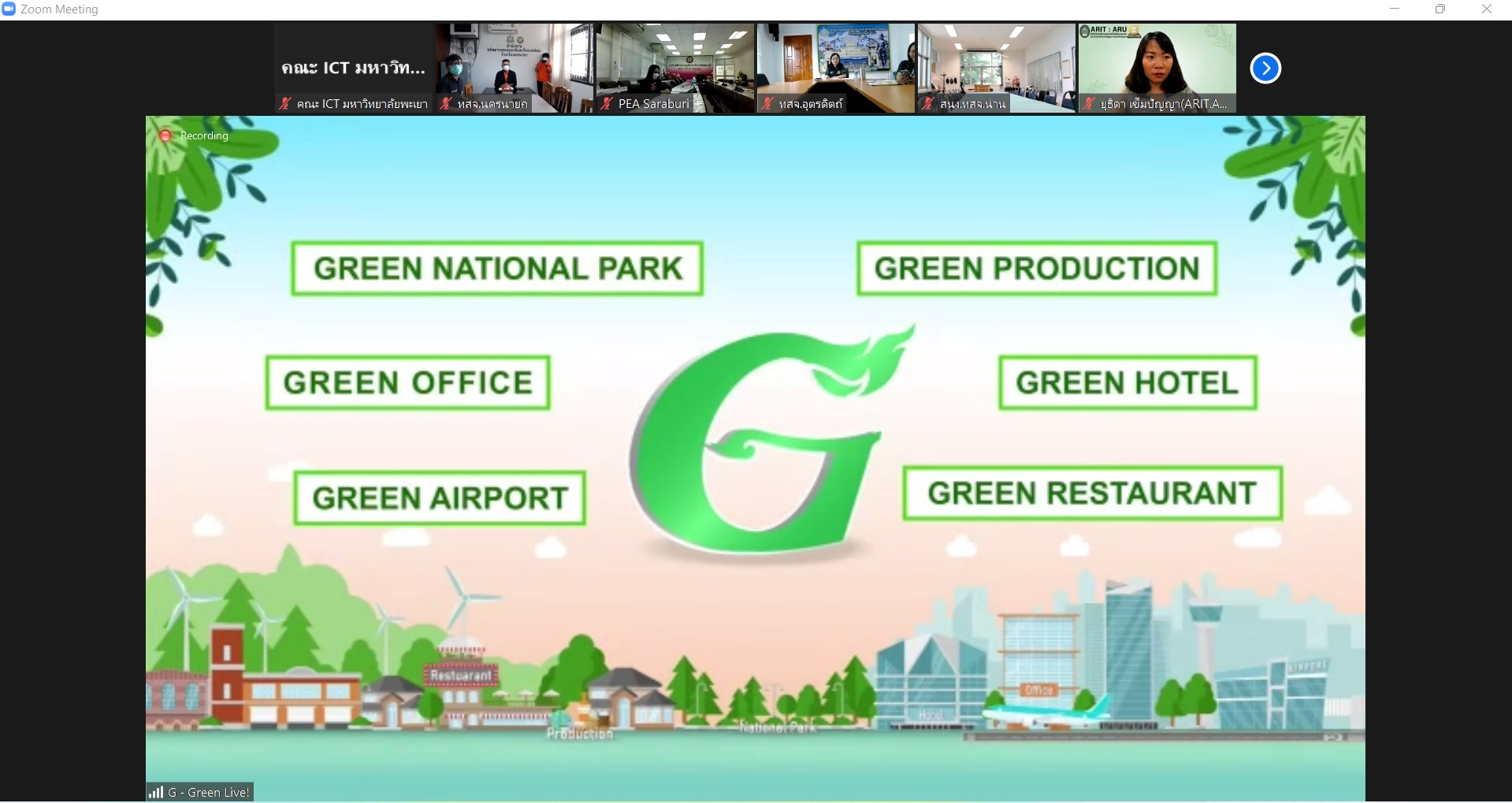Click the GREEN NATIONAL PARK box
Screen dimensions: 1512x803
497,269
